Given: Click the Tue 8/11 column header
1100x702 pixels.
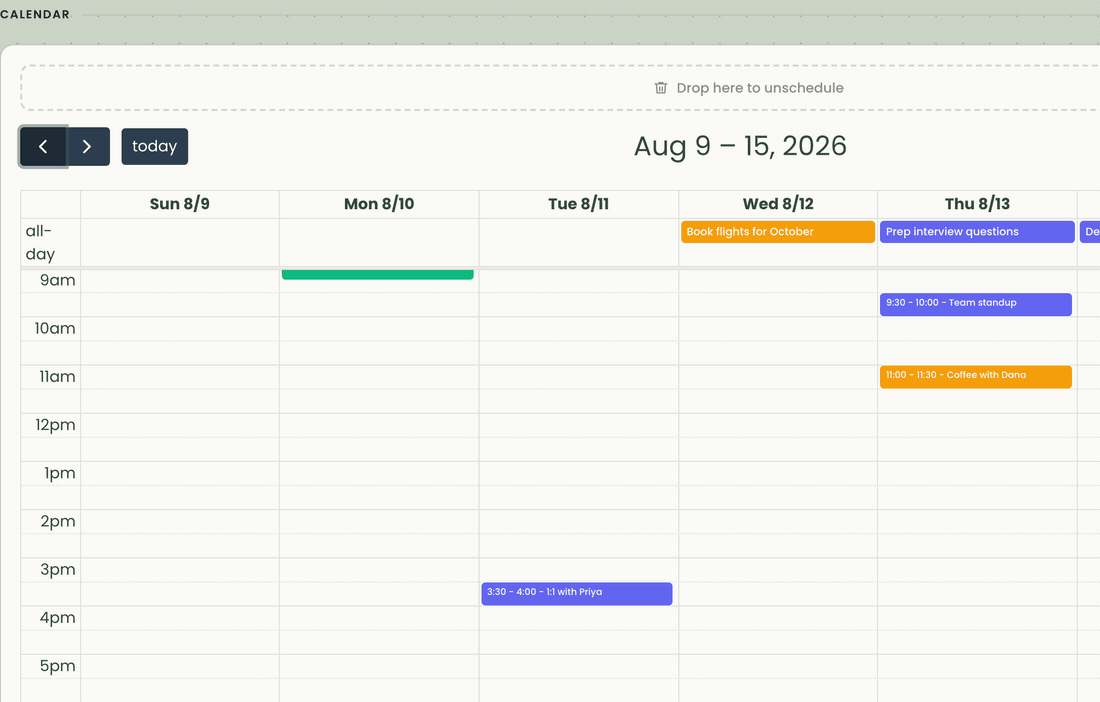Looking at the screenshot, I should coord(578,204).
